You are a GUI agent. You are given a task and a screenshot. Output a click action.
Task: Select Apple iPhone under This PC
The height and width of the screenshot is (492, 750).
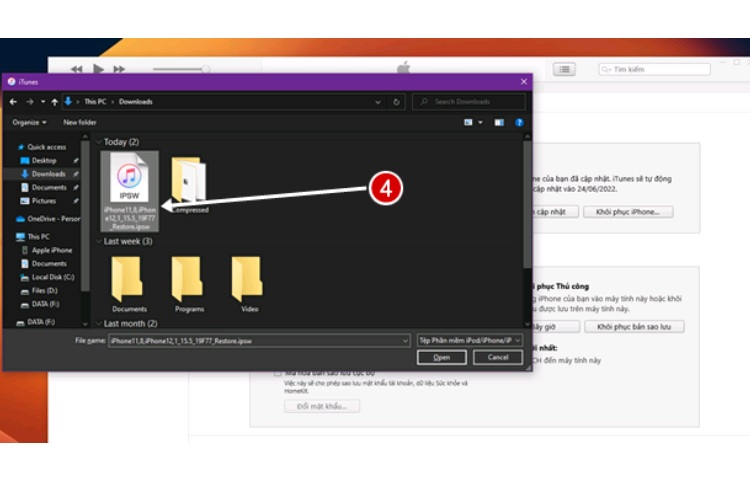pos(47,250)
